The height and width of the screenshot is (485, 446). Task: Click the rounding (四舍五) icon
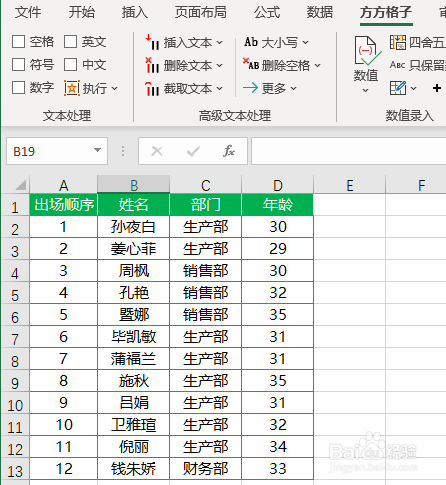398,42
